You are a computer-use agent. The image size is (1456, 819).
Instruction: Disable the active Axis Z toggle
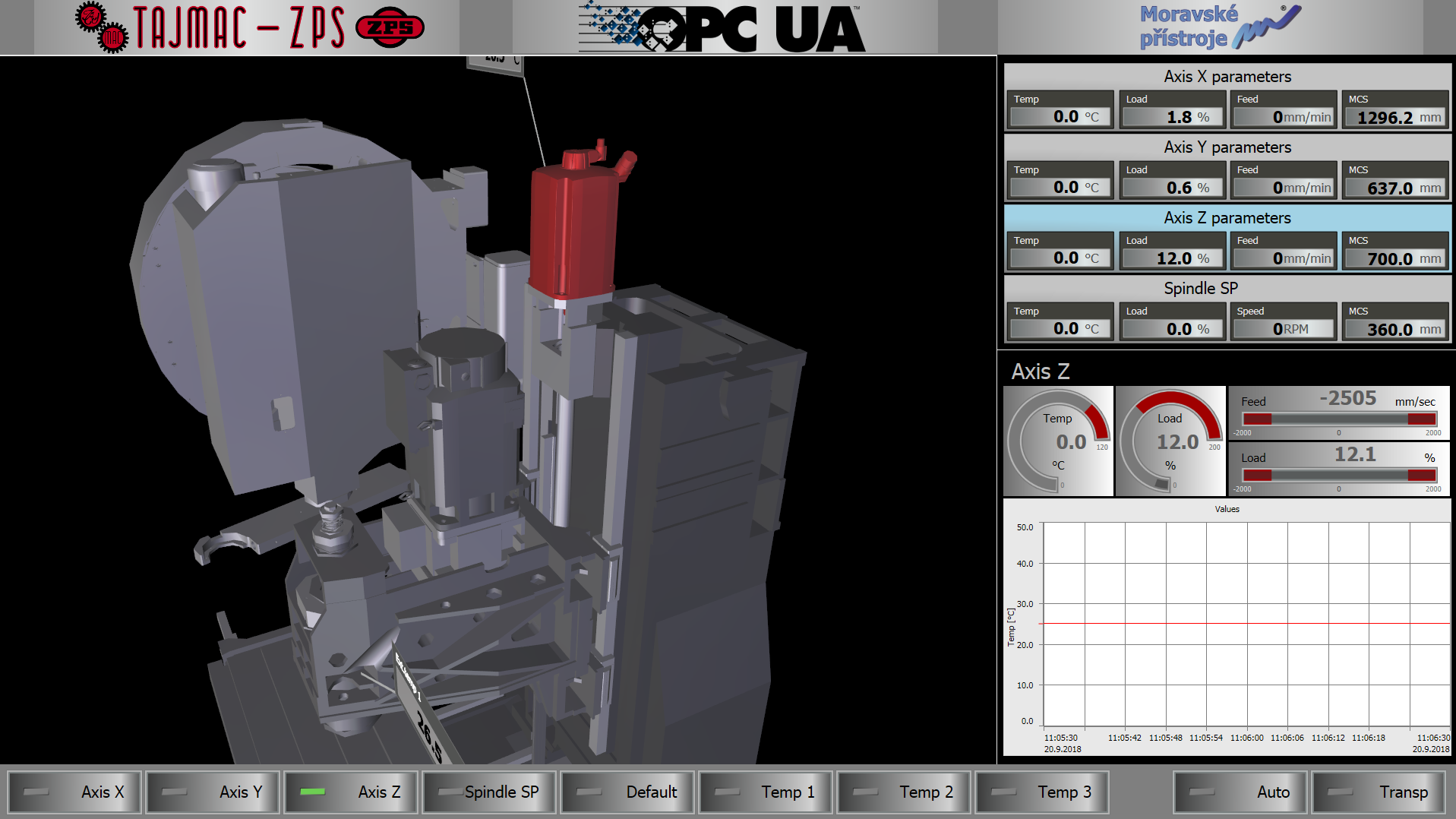(x=351, y=792)
